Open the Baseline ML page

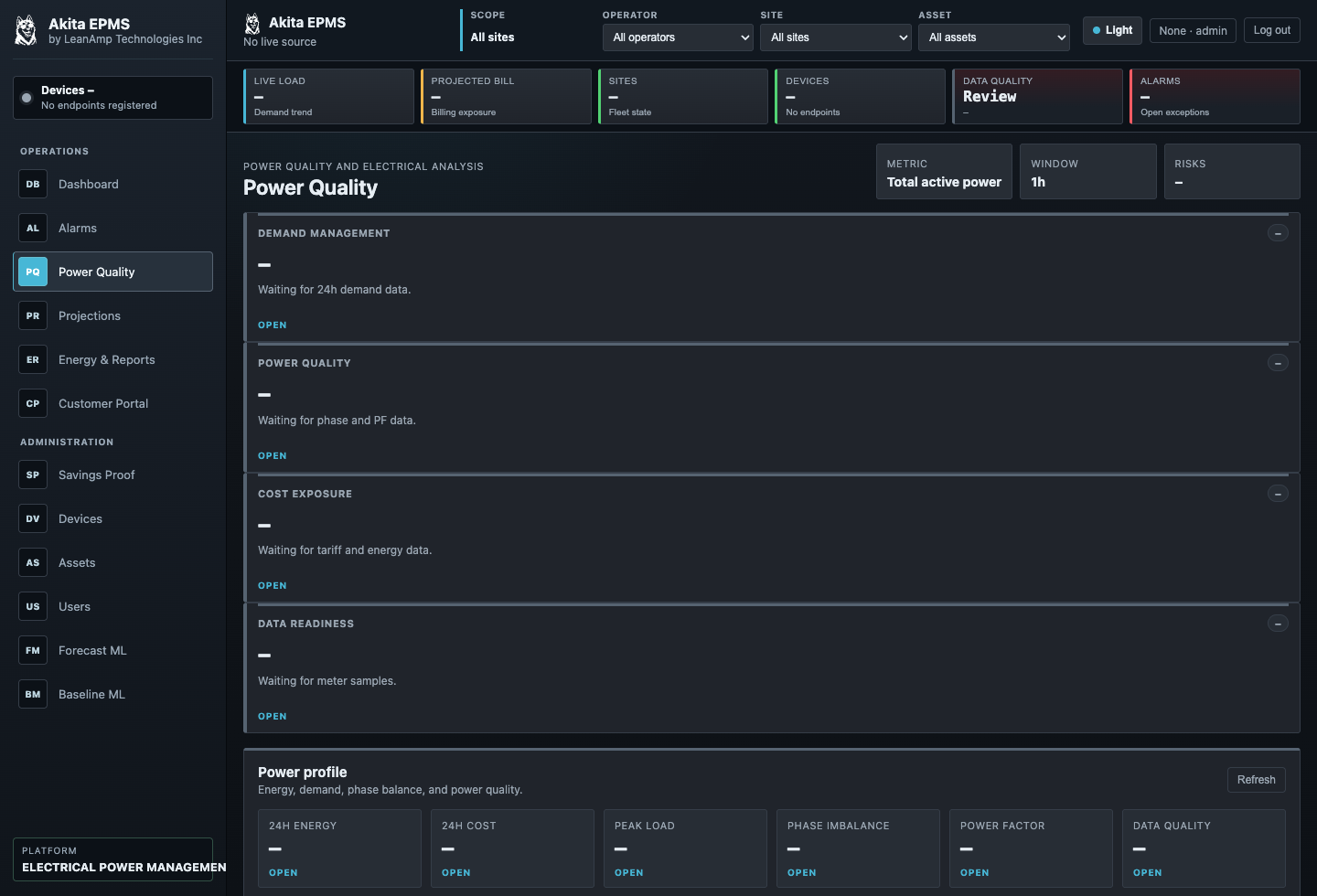pyautogui.click(x=112, y=694)
